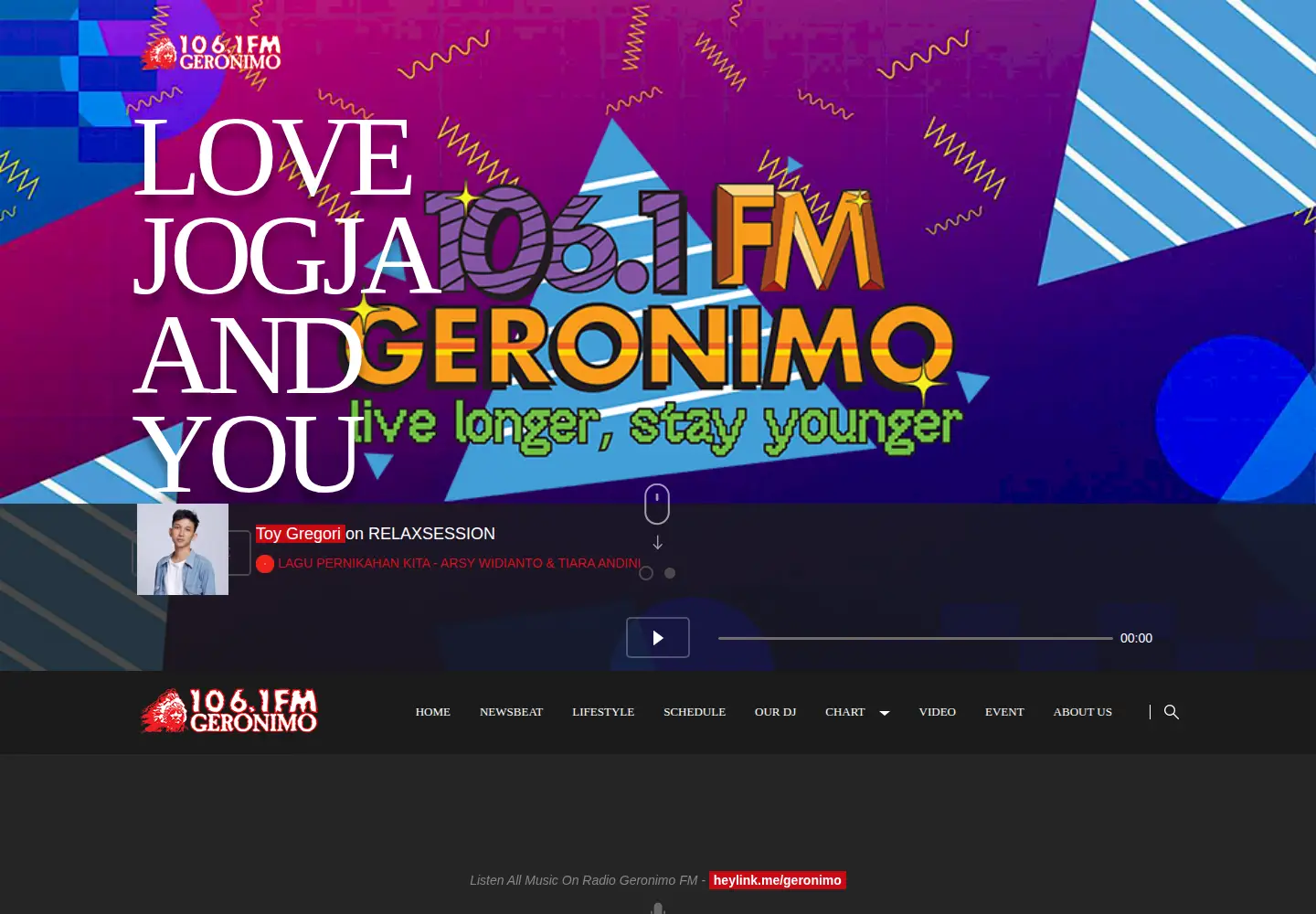The image size is (1316, 914).
Task: Click the red live indicator dot
Action: tap(265, 564)
